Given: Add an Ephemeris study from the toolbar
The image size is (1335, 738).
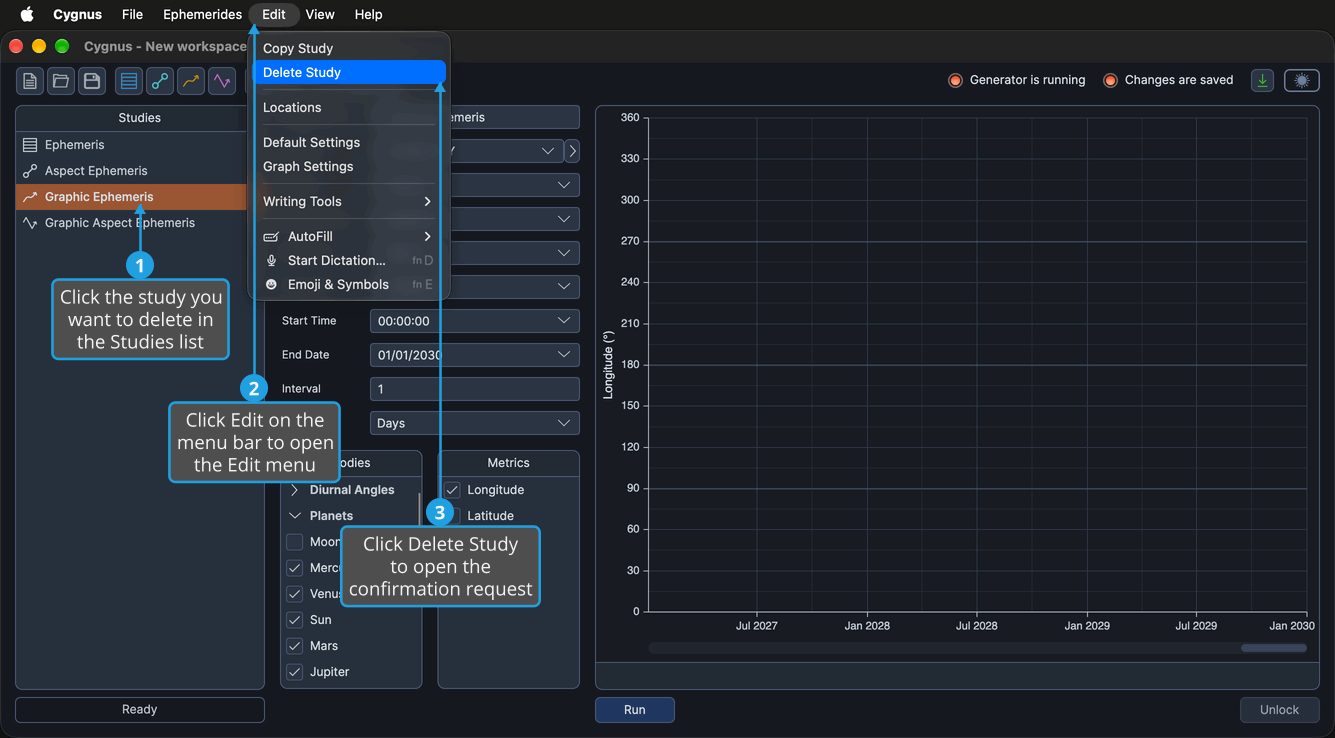Looking at the screenshot, I should (x=129, y=81).
